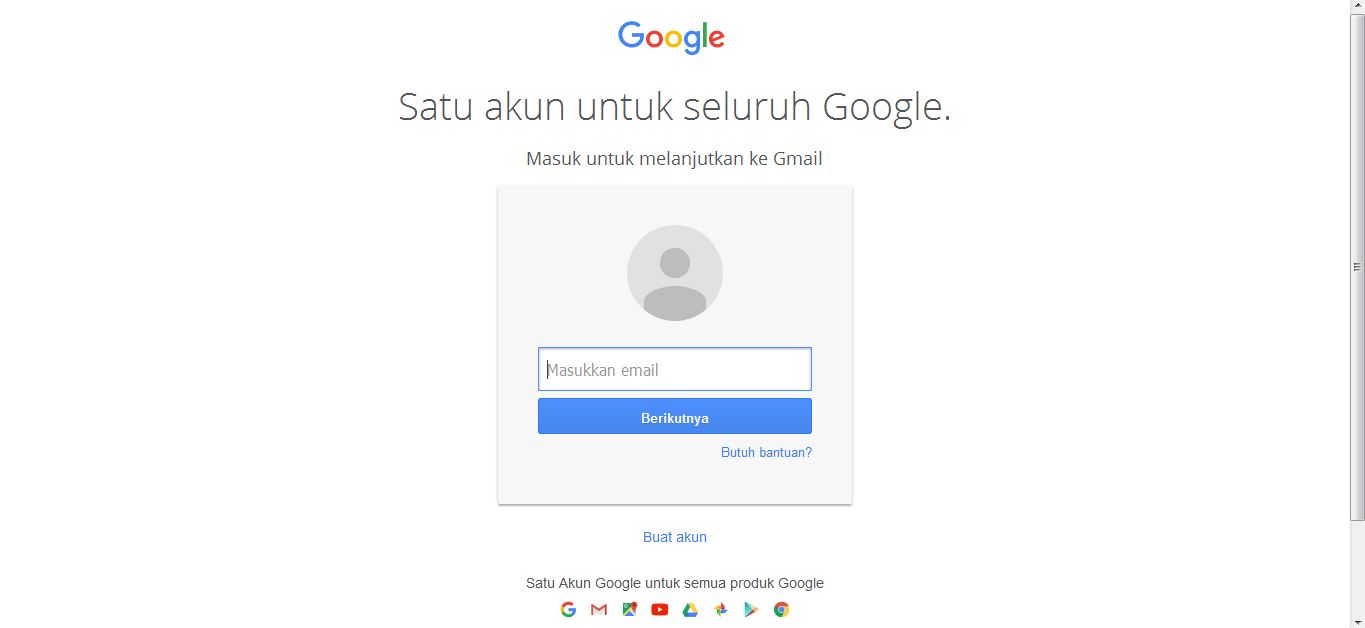Click the red YouTube play icon
This screenshot has height=628, width=1365.
pyautogui.click(x=660, y=609)
